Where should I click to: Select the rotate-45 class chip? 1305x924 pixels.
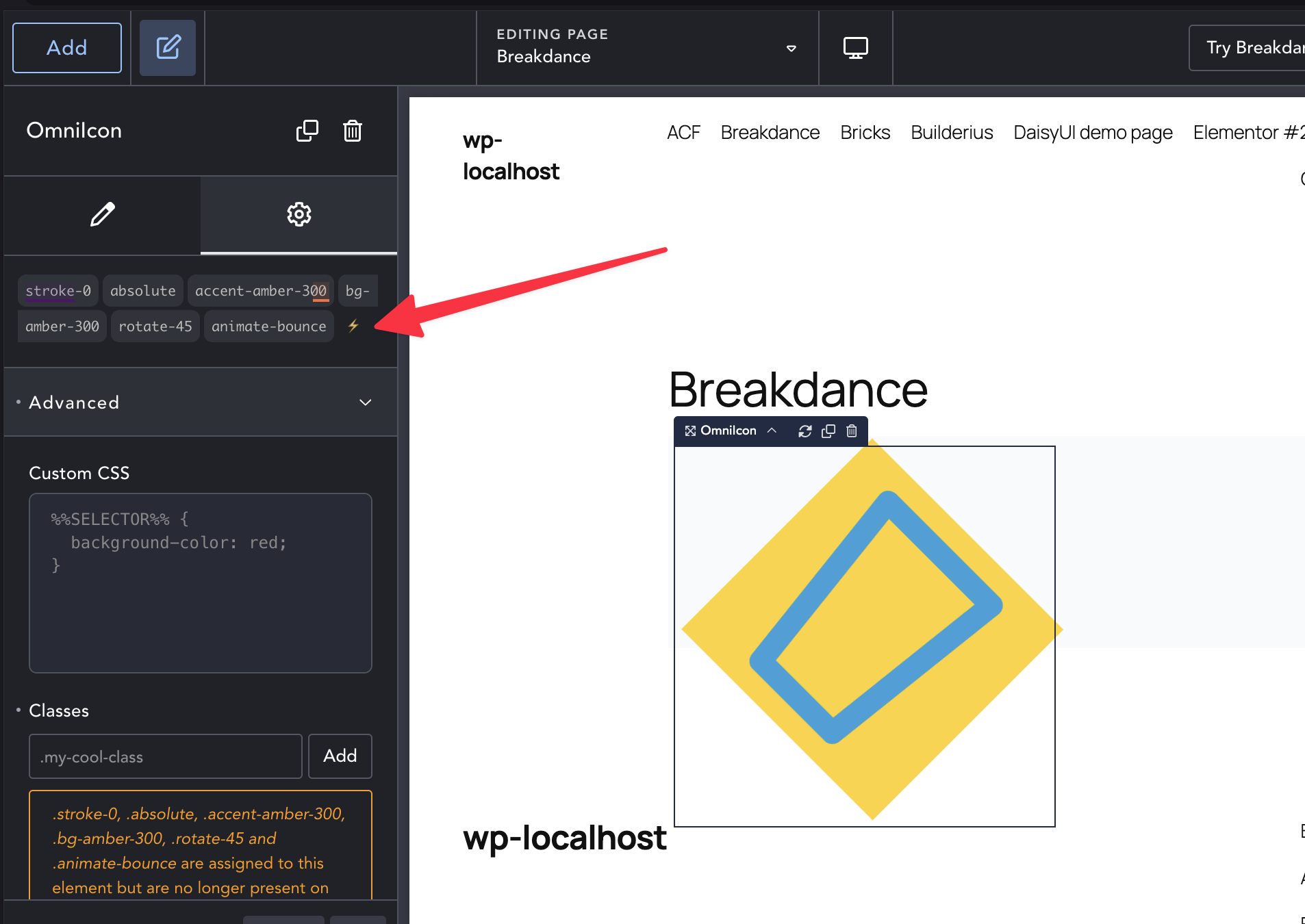(x=155, y=326)
